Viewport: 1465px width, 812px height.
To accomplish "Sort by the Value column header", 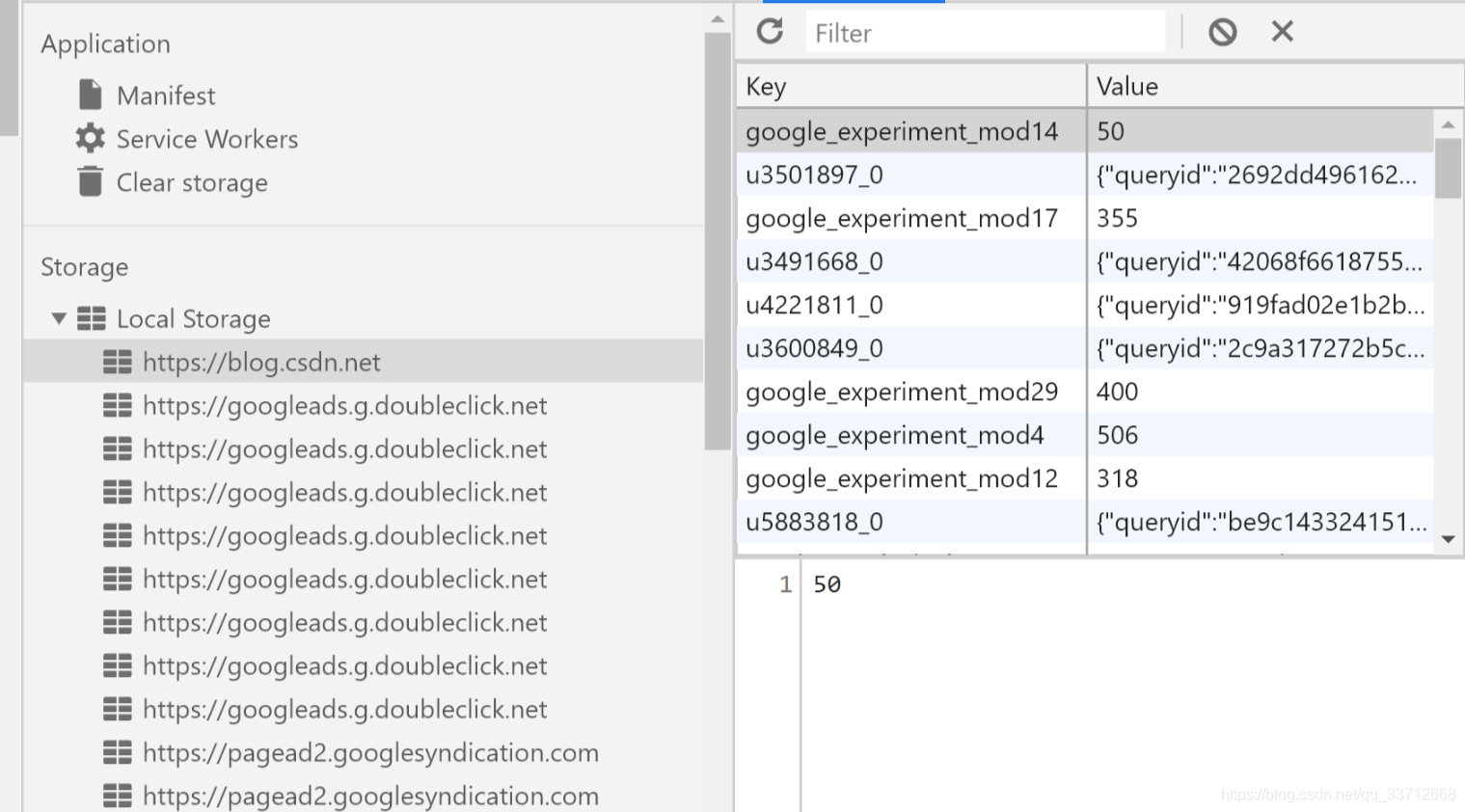I will click(x=1275, y=86).
